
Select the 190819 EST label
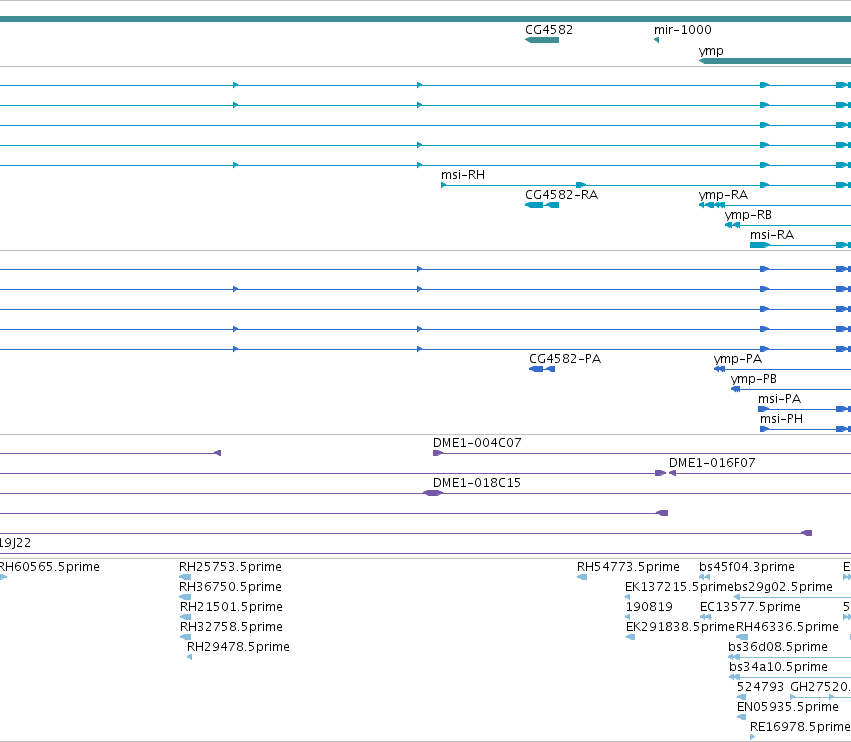pyautogui.click(x=649, y=607)
